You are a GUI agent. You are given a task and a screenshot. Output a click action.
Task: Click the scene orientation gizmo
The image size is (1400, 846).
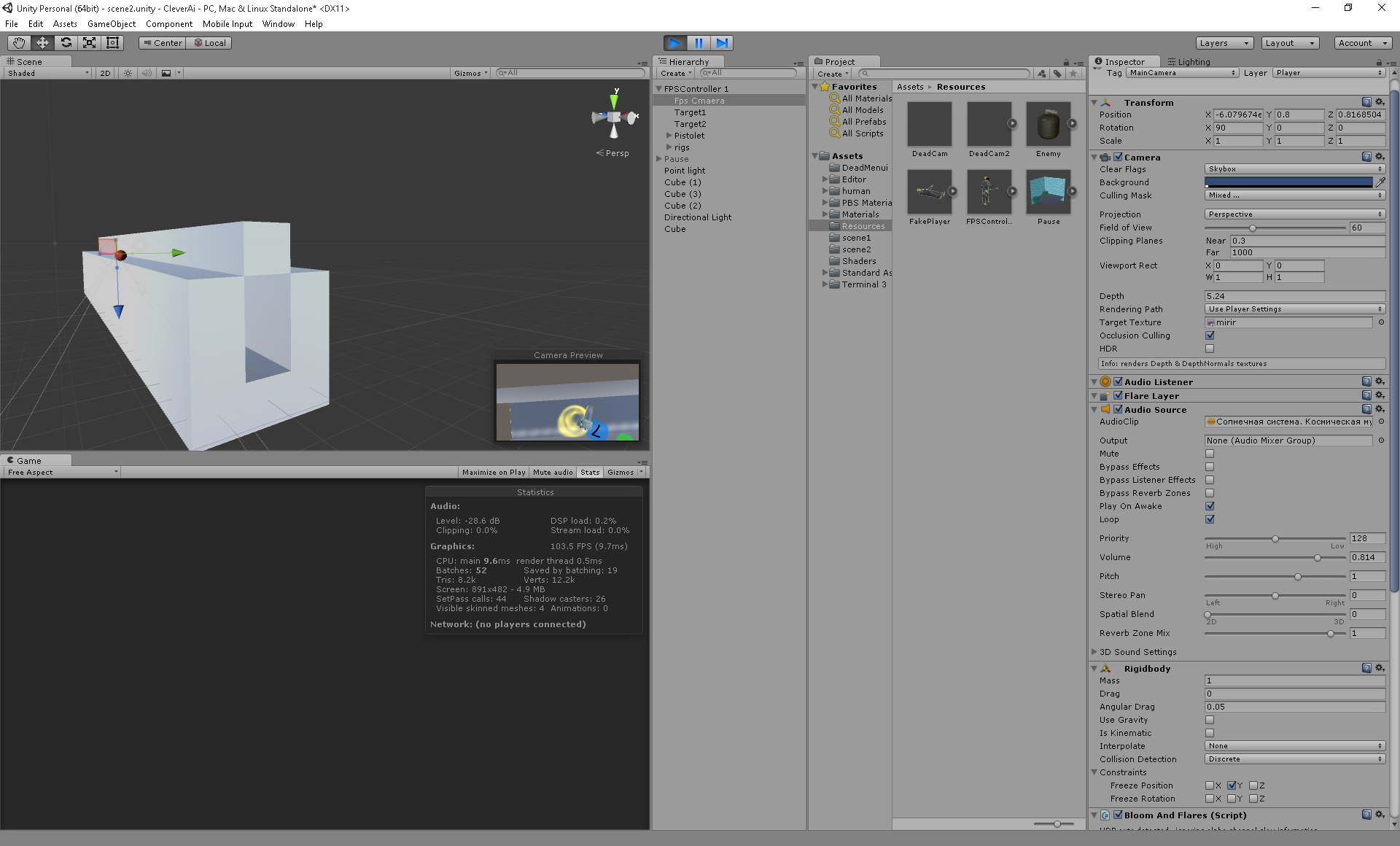pos(615,117)
